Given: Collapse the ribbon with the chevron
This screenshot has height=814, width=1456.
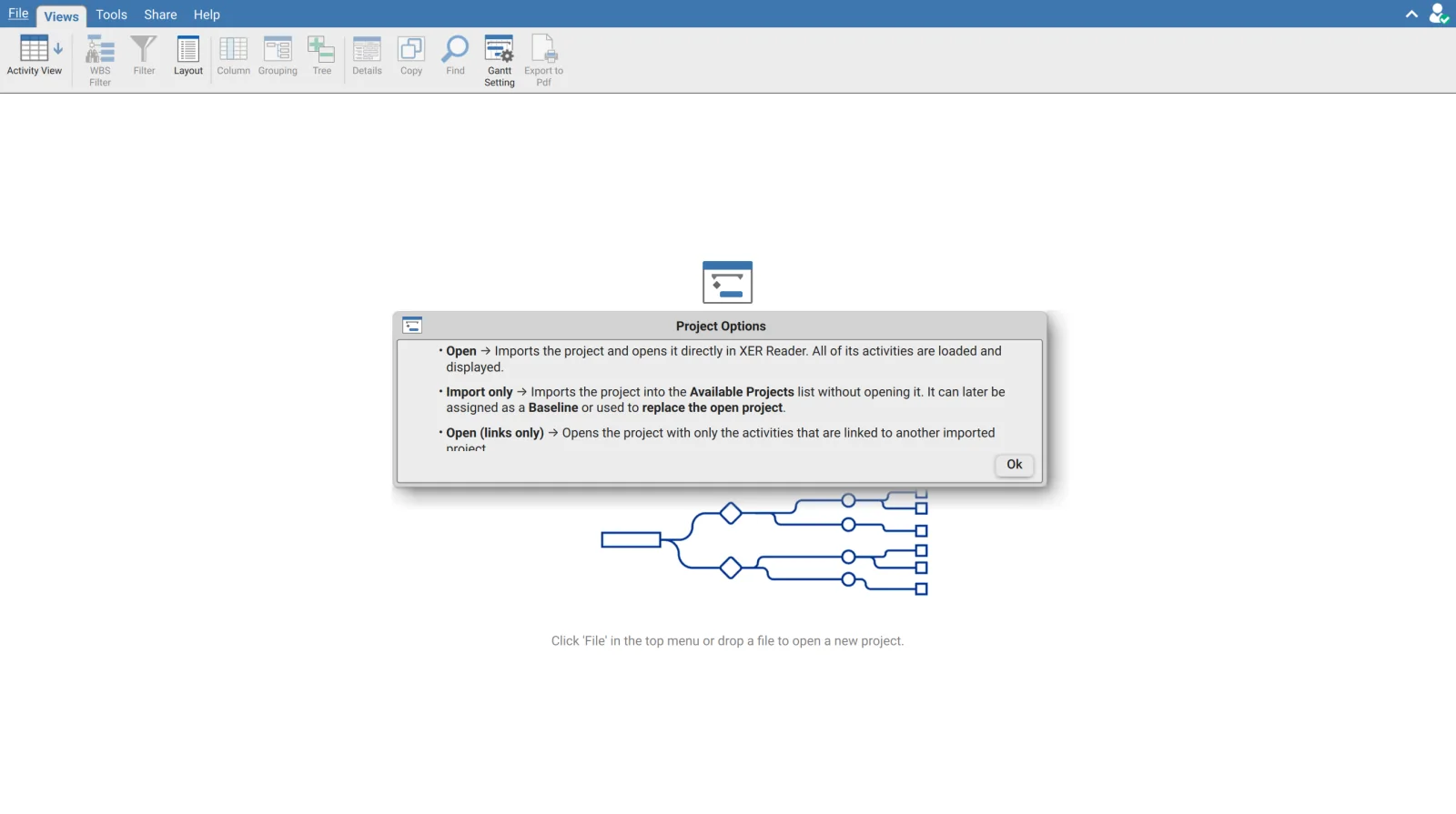Looking at the screenshot, I should click(x=1411, y=14).
